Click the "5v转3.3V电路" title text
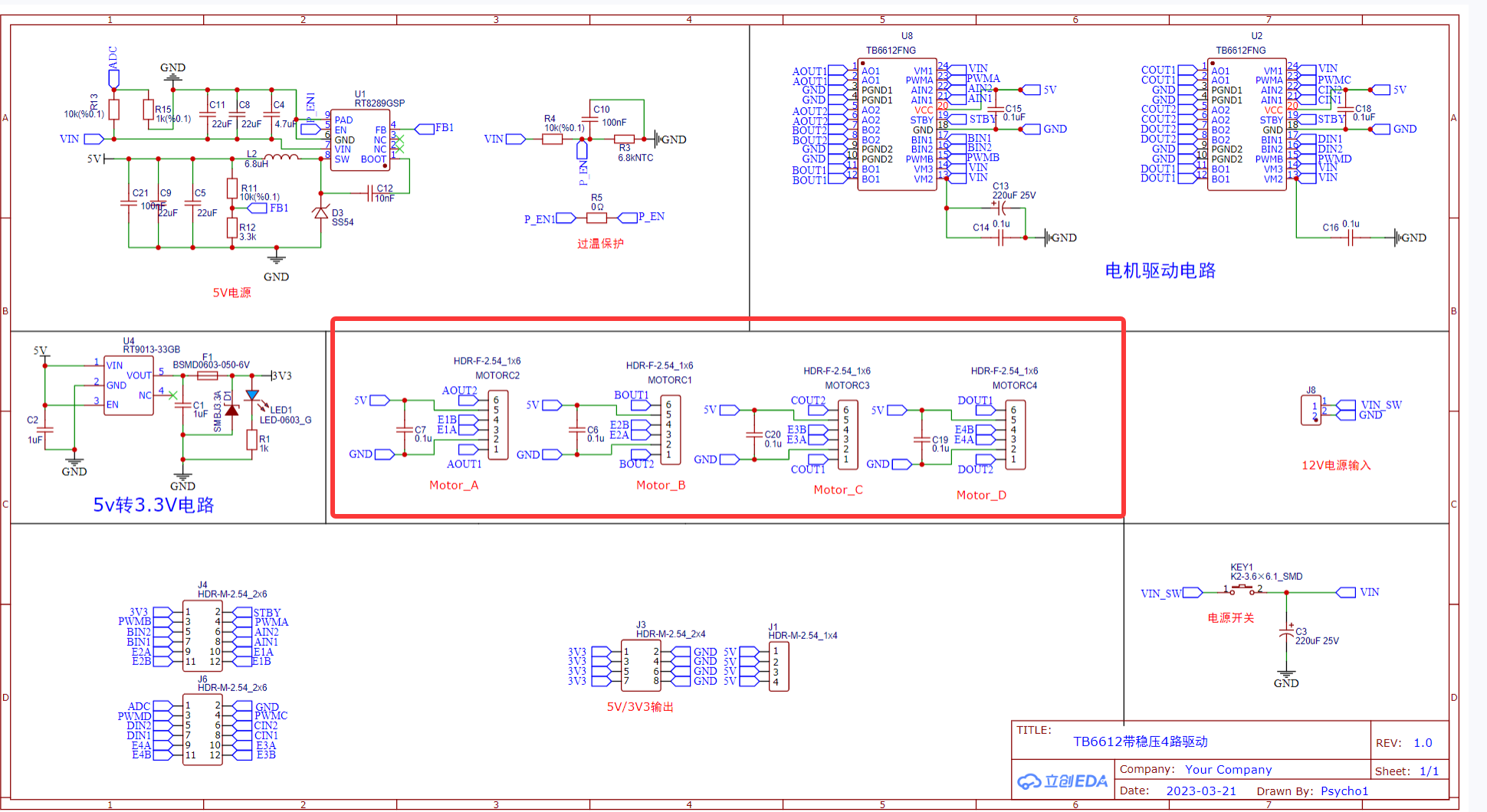 [x=153, y=505]
